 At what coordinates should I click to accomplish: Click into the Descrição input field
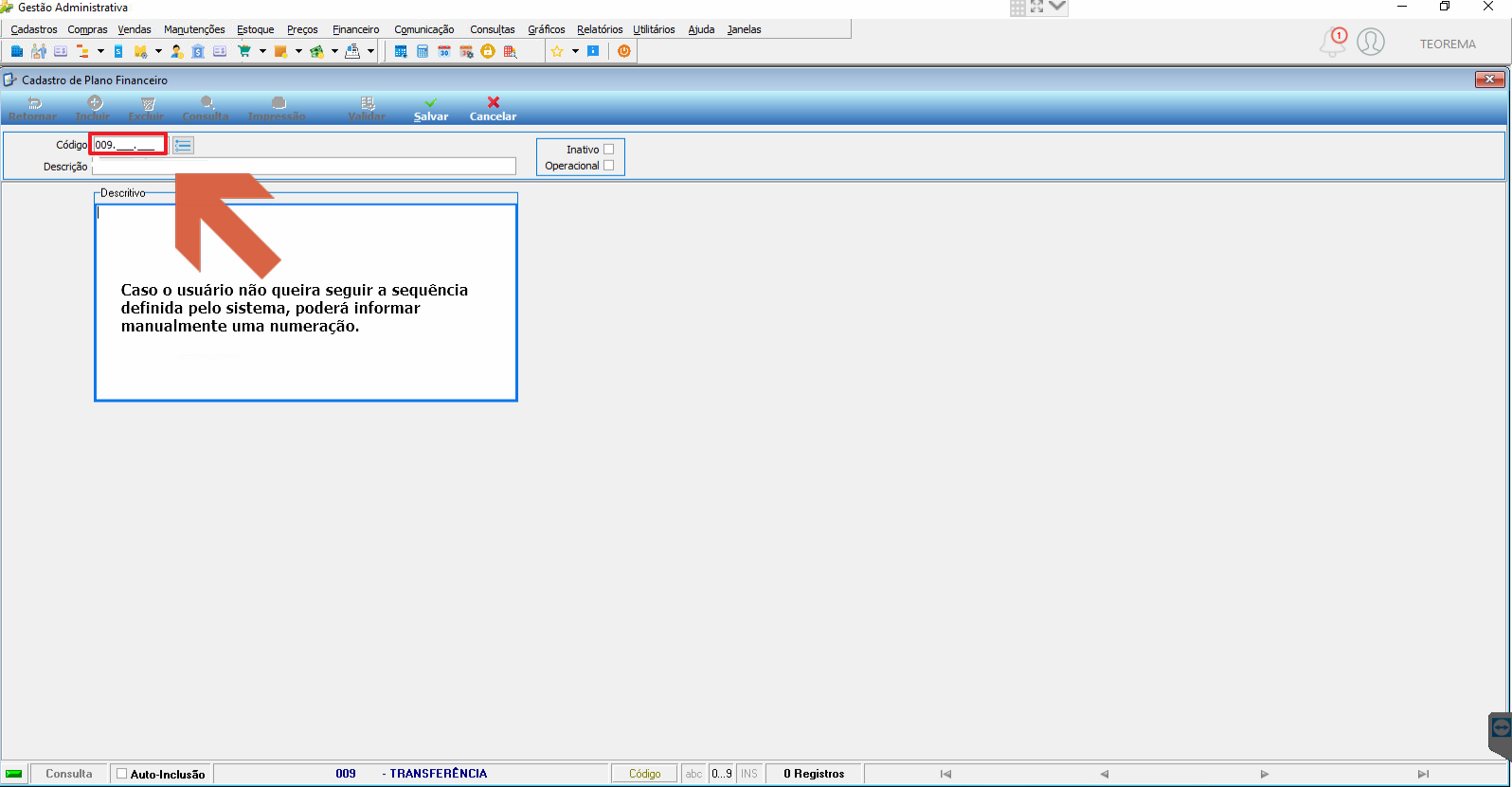(x=304, y=167)
